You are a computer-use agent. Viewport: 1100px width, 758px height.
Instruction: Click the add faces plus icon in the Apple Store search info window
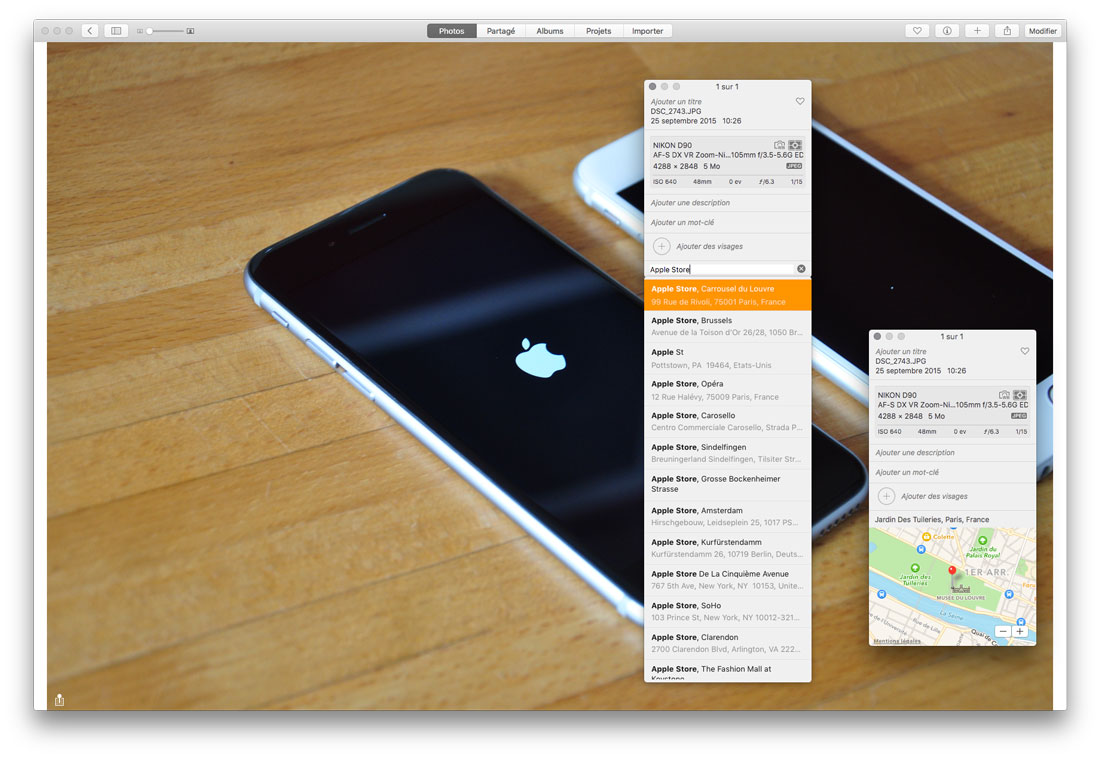tap(662, 246)
